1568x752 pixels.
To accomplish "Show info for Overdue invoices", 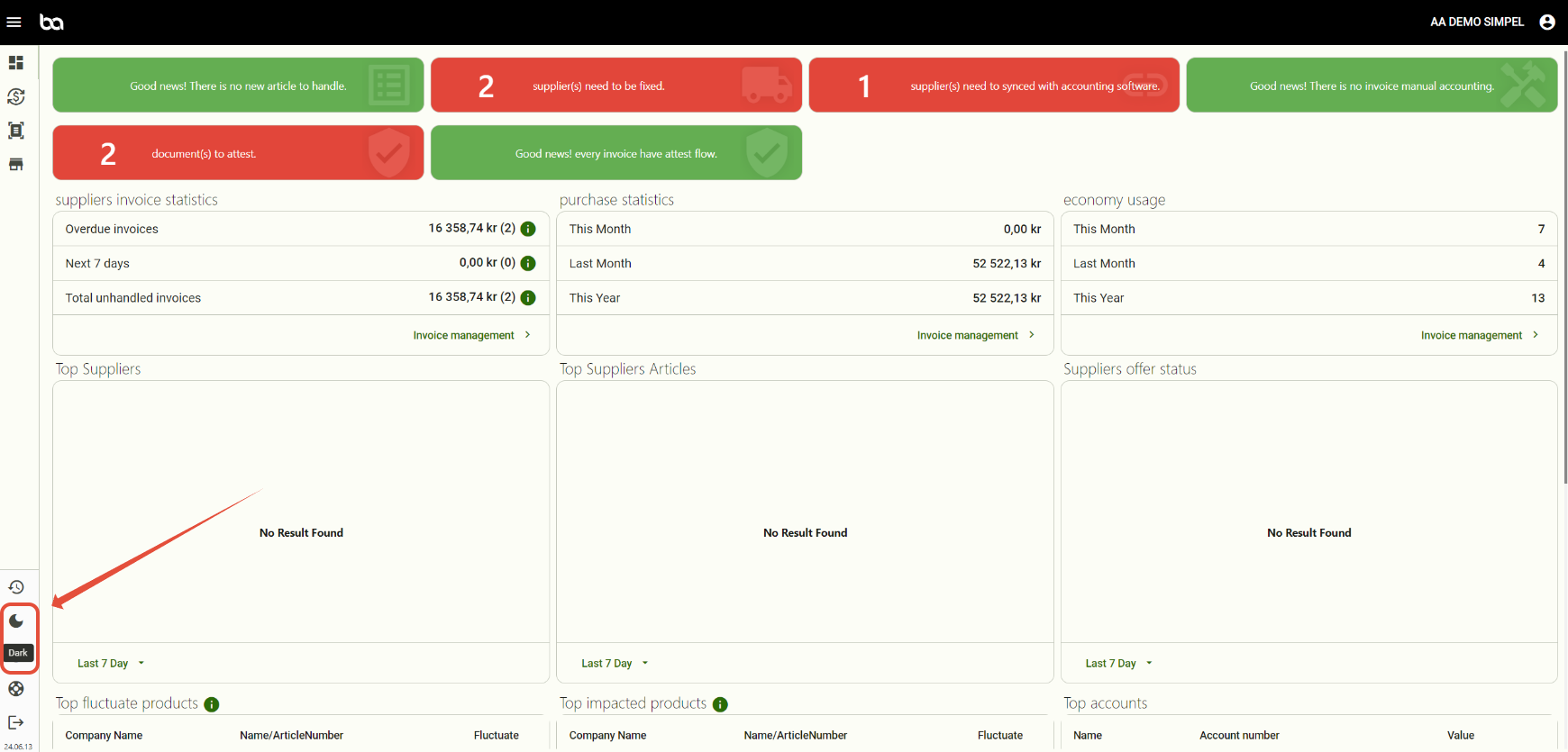I will (x=528, y=229).
